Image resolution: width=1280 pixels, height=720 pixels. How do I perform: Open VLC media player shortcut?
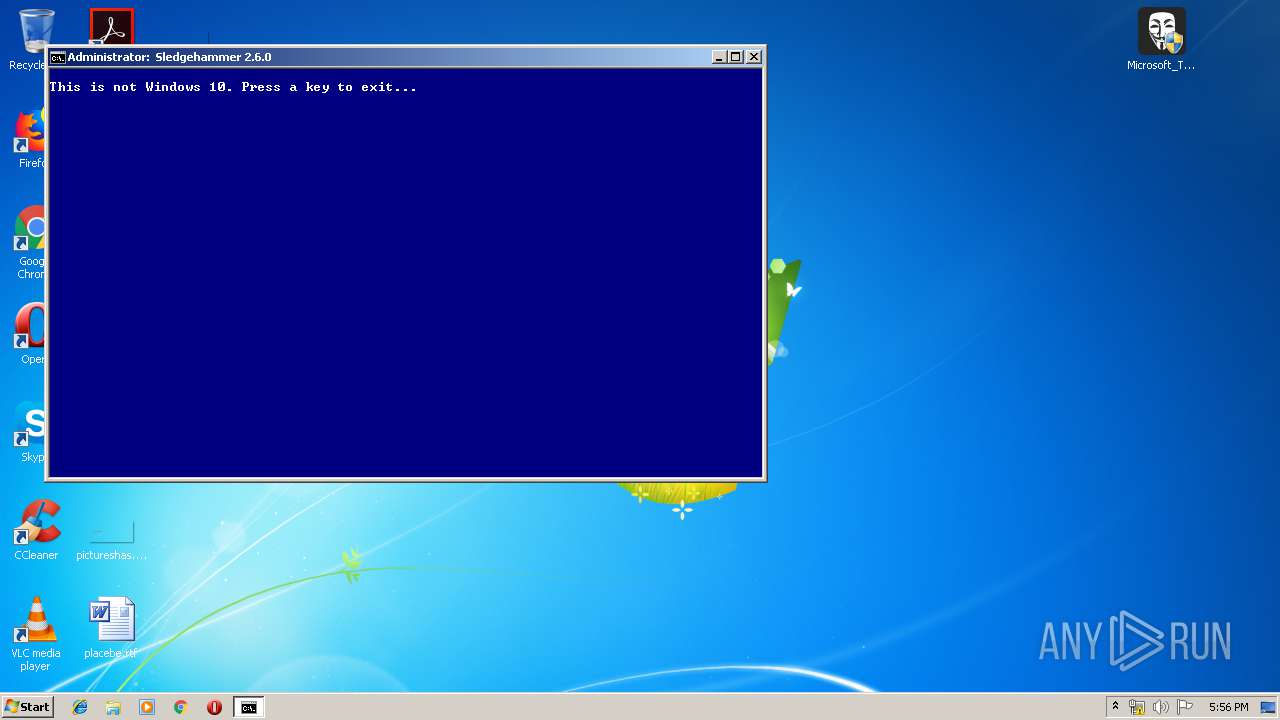[36, 634]
